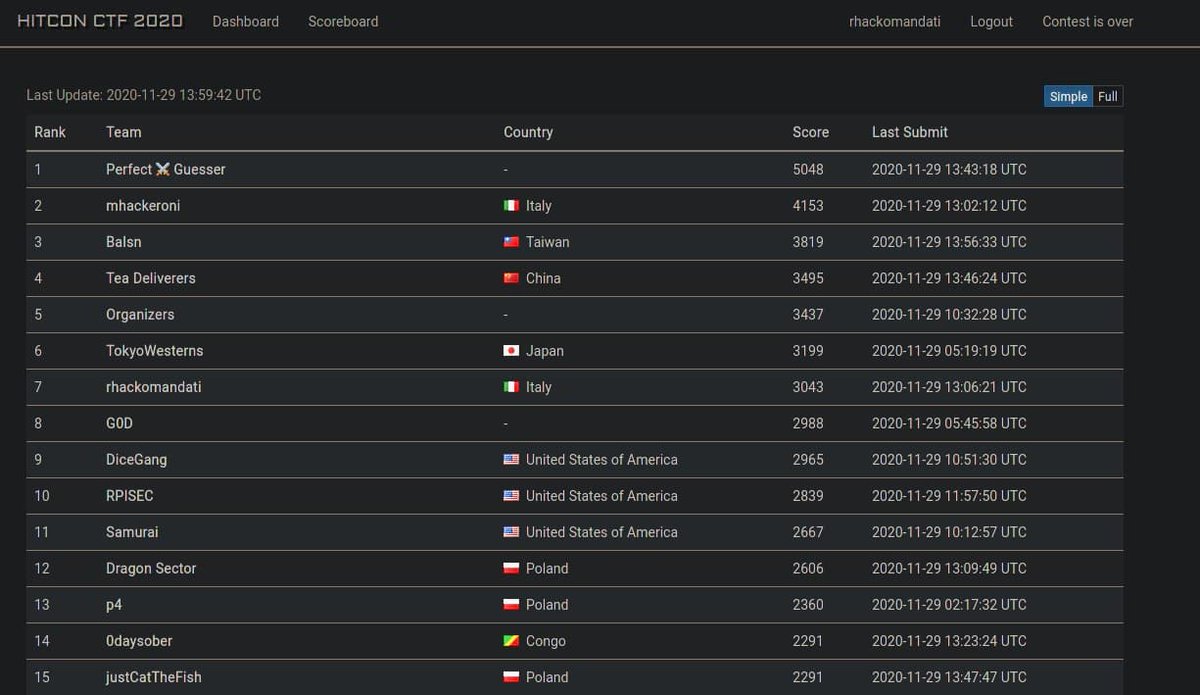The image size is (1200, 695).
Task: Select team name 0daysober
Action: point(139,641)
